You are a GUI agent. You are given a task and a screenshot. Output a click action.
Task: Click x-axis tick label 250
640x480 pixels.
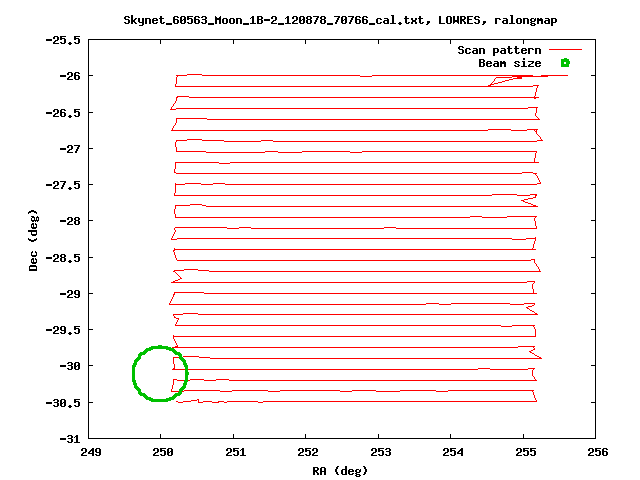[x=163, y=452]
